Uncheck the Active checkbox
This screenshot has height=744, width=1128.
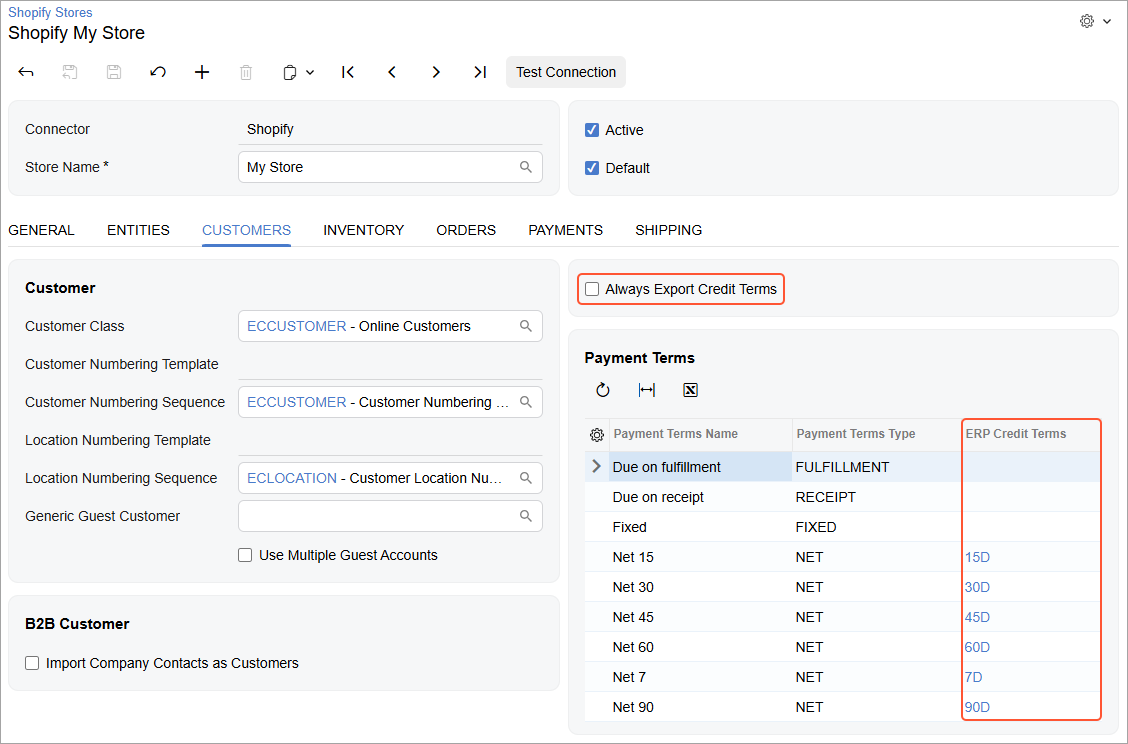(592, 130)
